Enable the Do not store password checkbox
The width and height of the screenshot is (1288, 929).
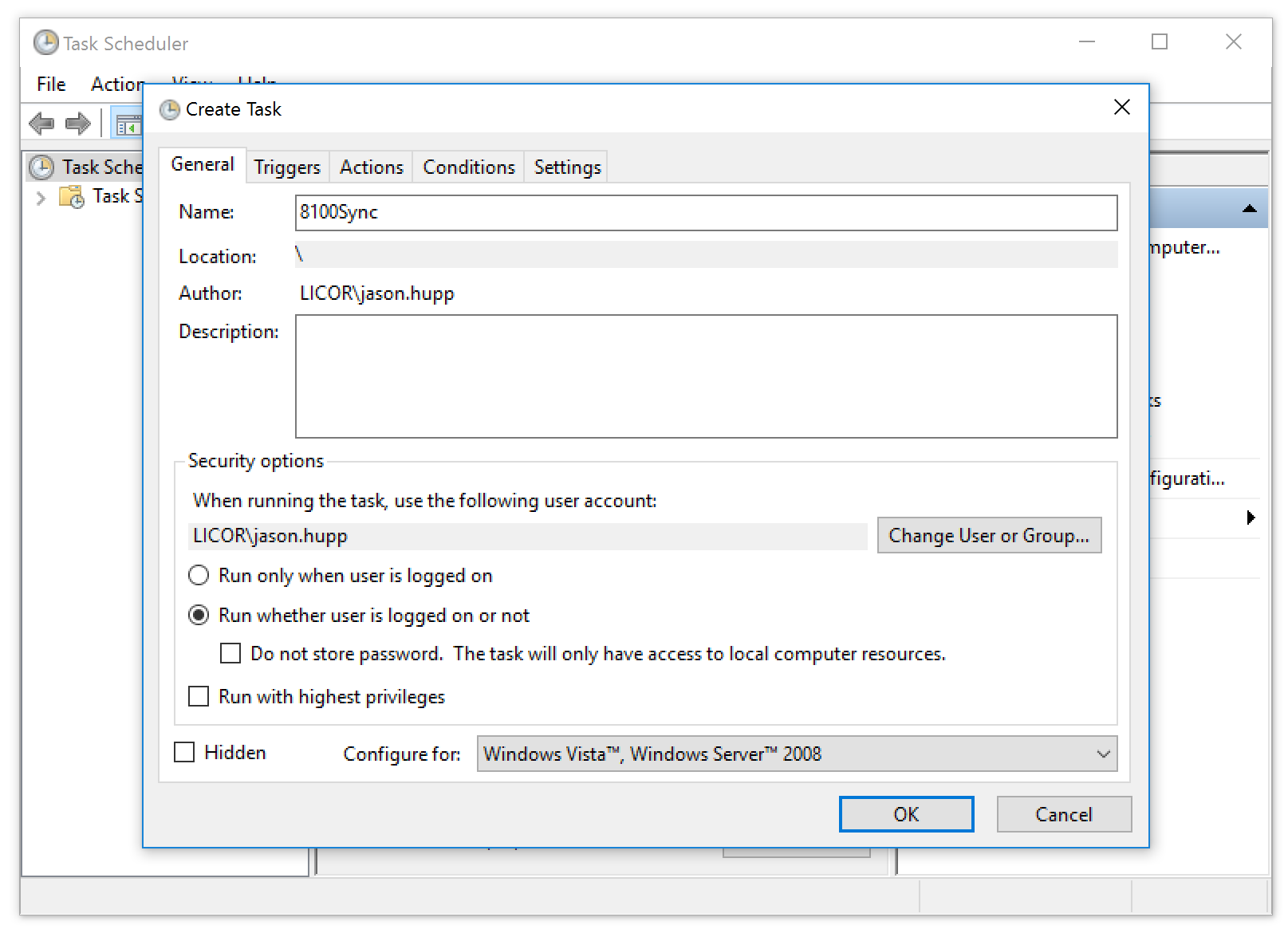point(230,653)
